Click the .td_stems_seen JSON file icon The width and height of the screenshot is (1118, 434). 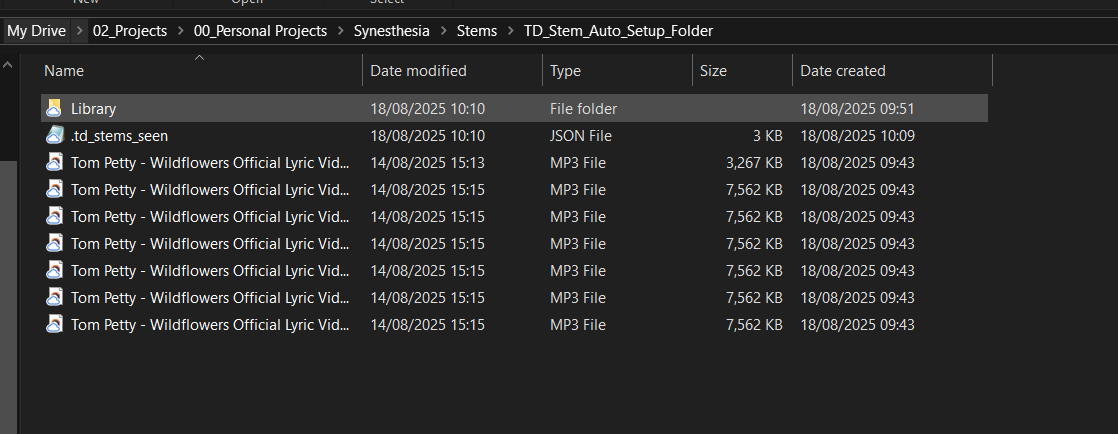point(54,135)
